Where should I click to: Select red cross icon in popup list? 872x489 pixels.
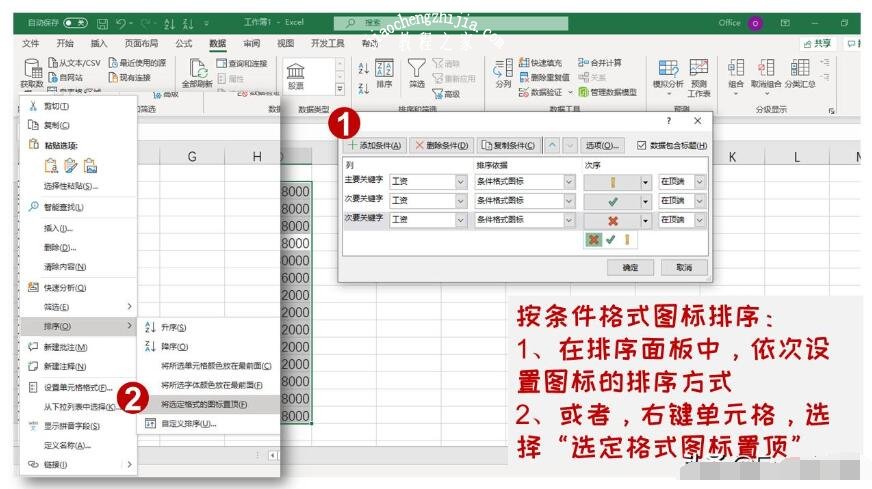pyautogui.click(x=593, y=240)
